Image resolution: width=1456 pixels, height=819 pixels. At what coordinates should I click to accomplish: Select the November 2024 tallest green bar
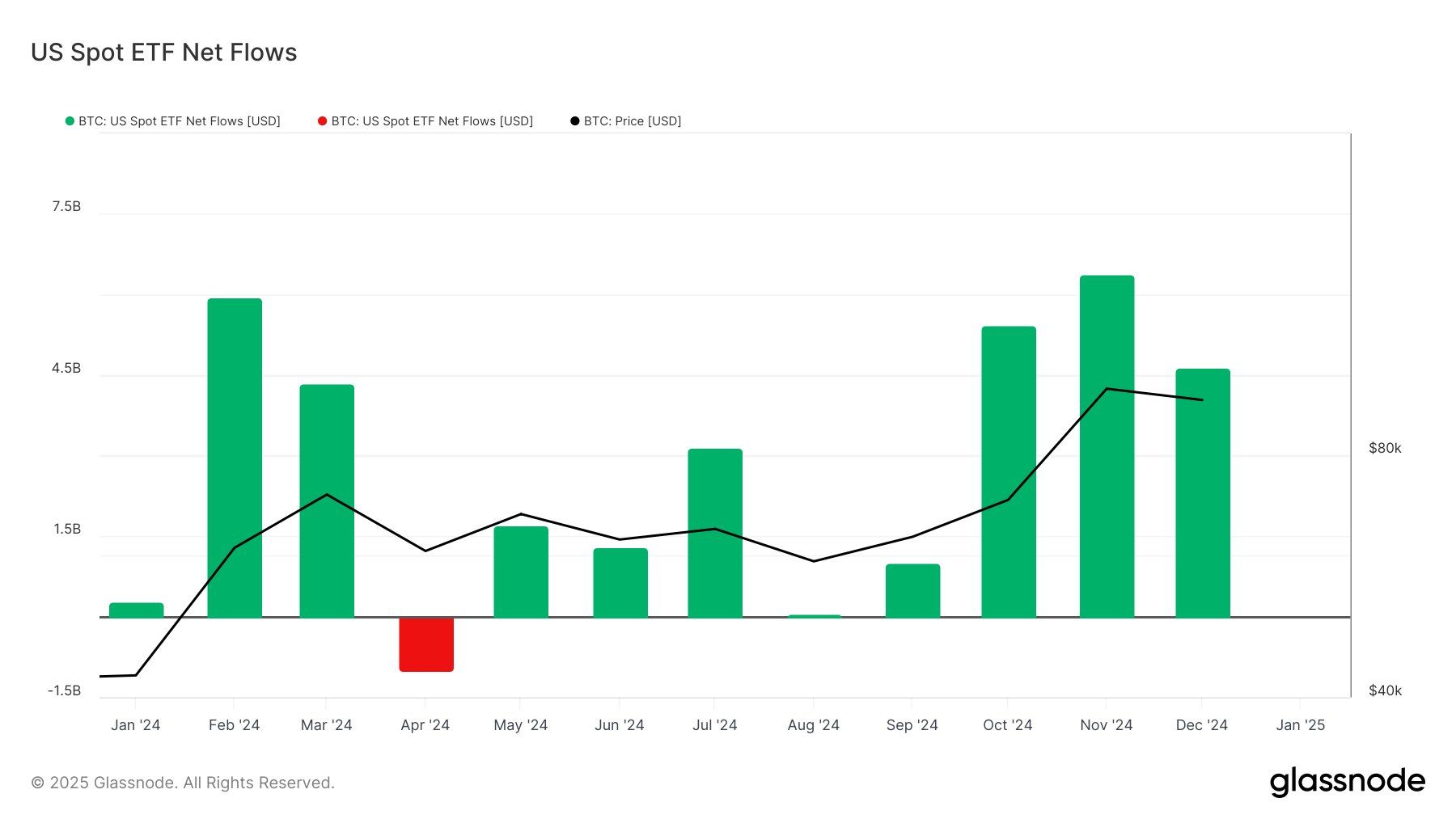pos(1106,445)
